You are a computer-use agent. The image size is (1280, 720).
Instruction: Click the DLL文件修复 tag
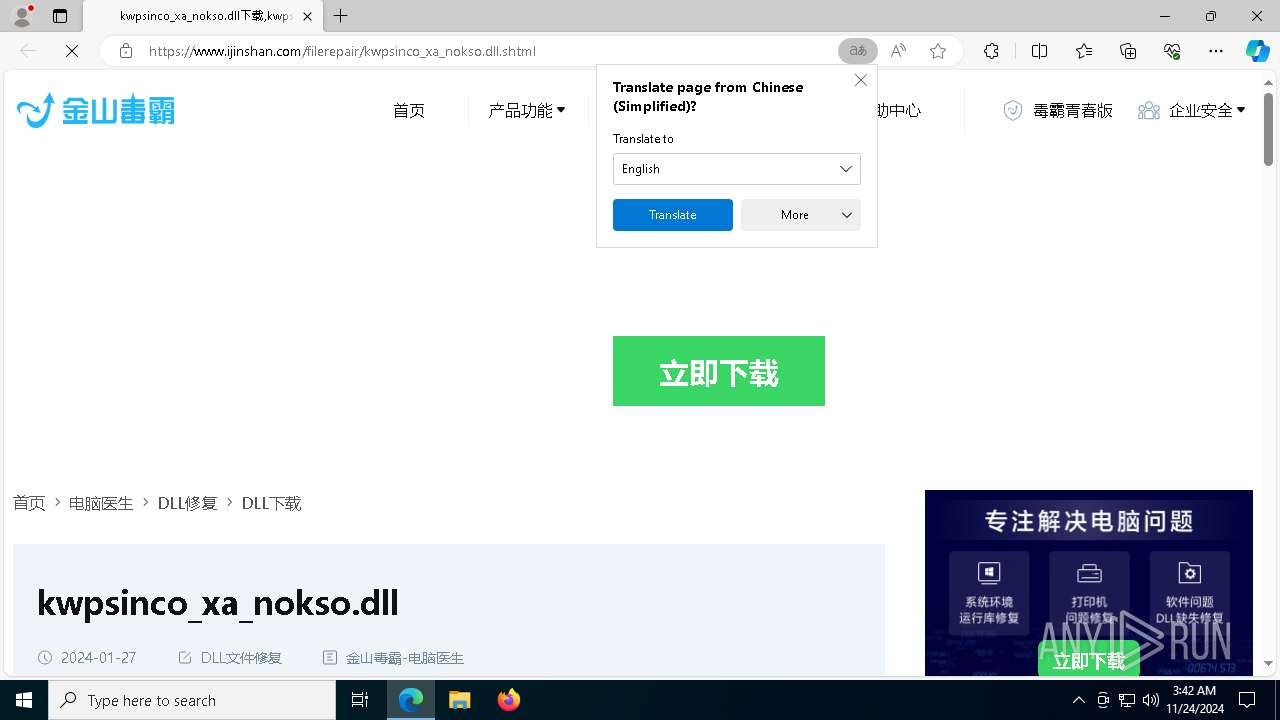pyautogui.click(x=241, y=658)
